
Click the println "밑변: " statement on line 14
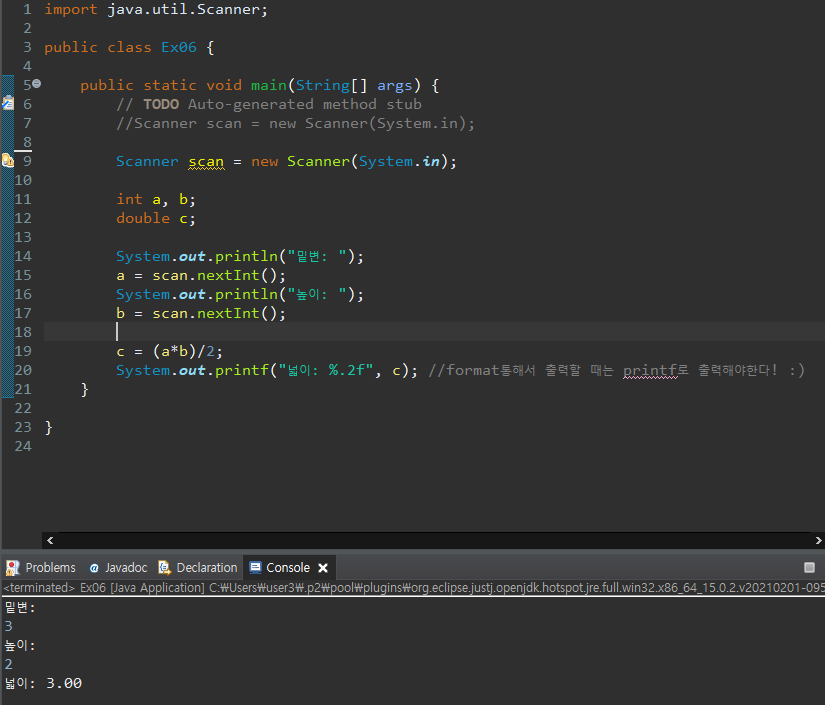239,257
